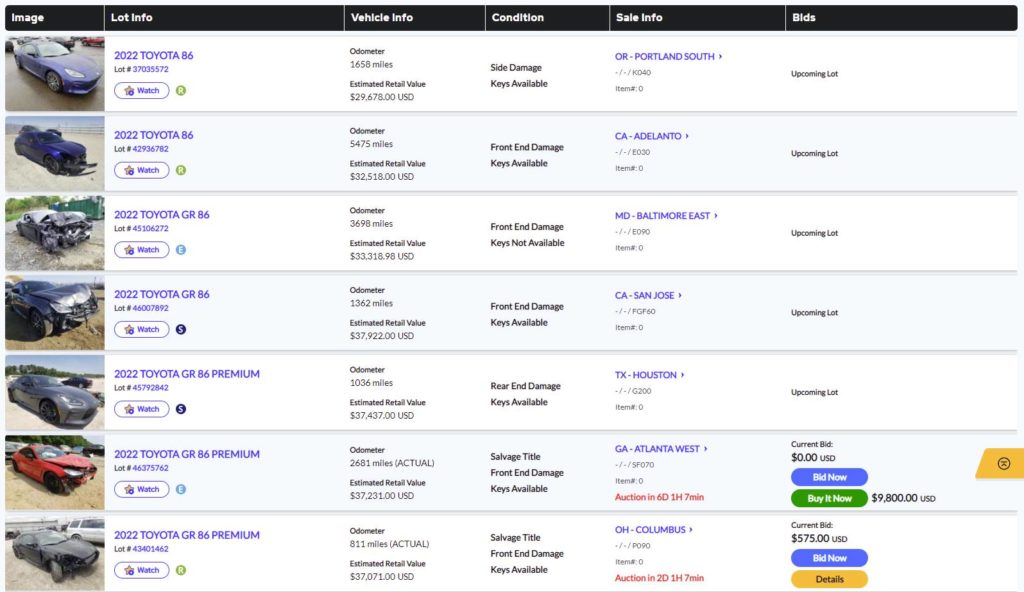
Task: Open GR 86 Premium Columbus listing title
Action: 187,535
